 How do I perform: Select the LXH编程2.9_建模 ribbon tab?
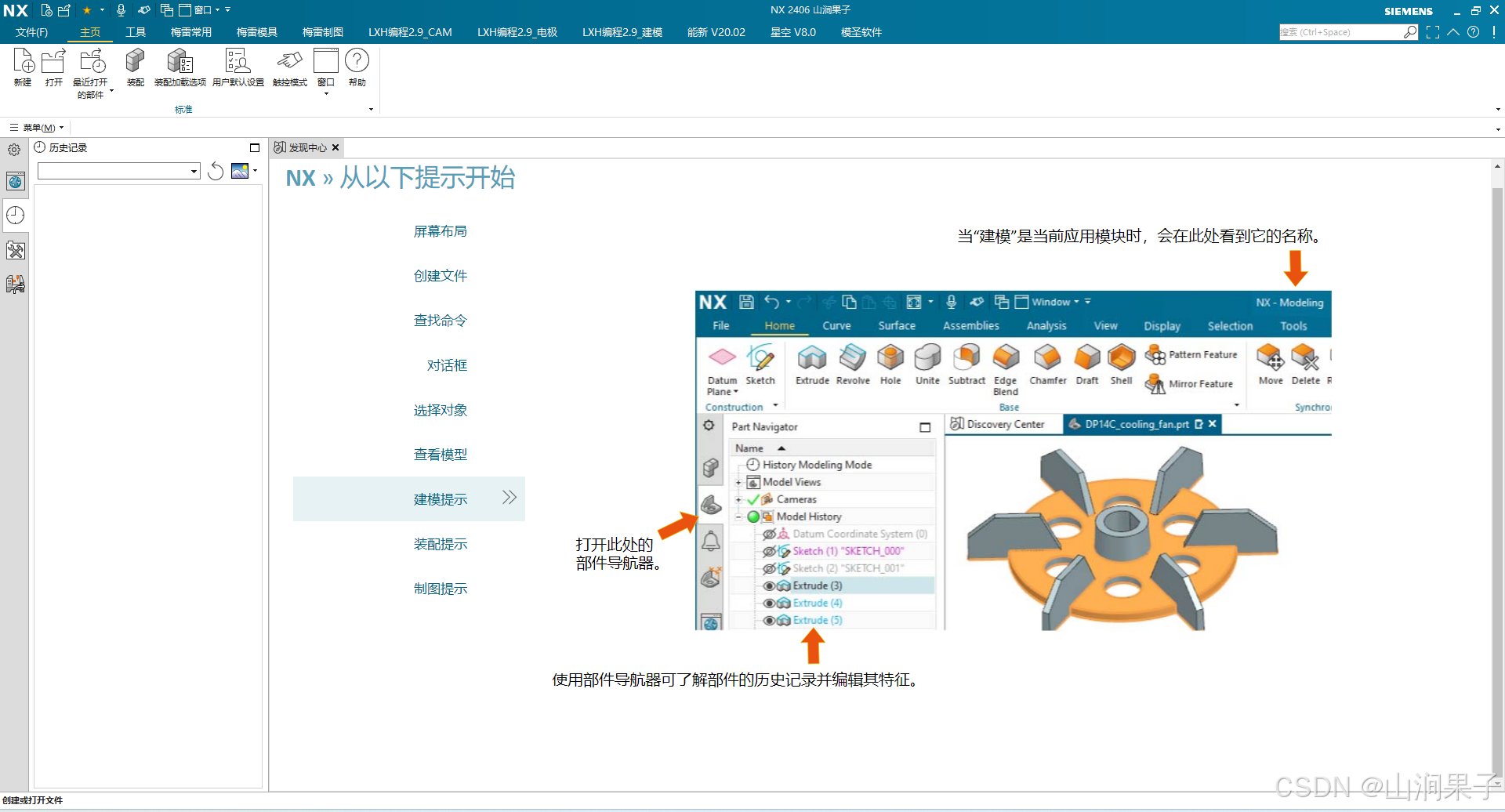[622, 32]
